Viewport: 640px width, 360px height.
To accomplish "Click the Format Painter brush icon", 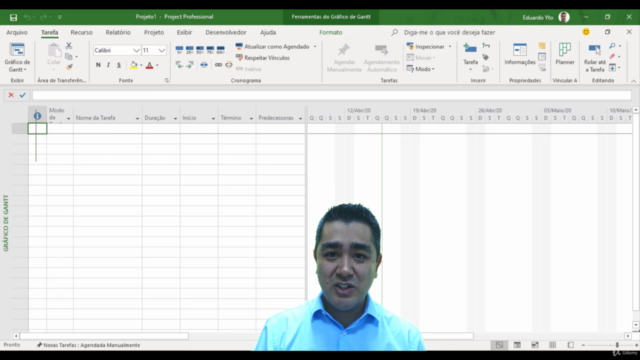I will click(69, 67).
